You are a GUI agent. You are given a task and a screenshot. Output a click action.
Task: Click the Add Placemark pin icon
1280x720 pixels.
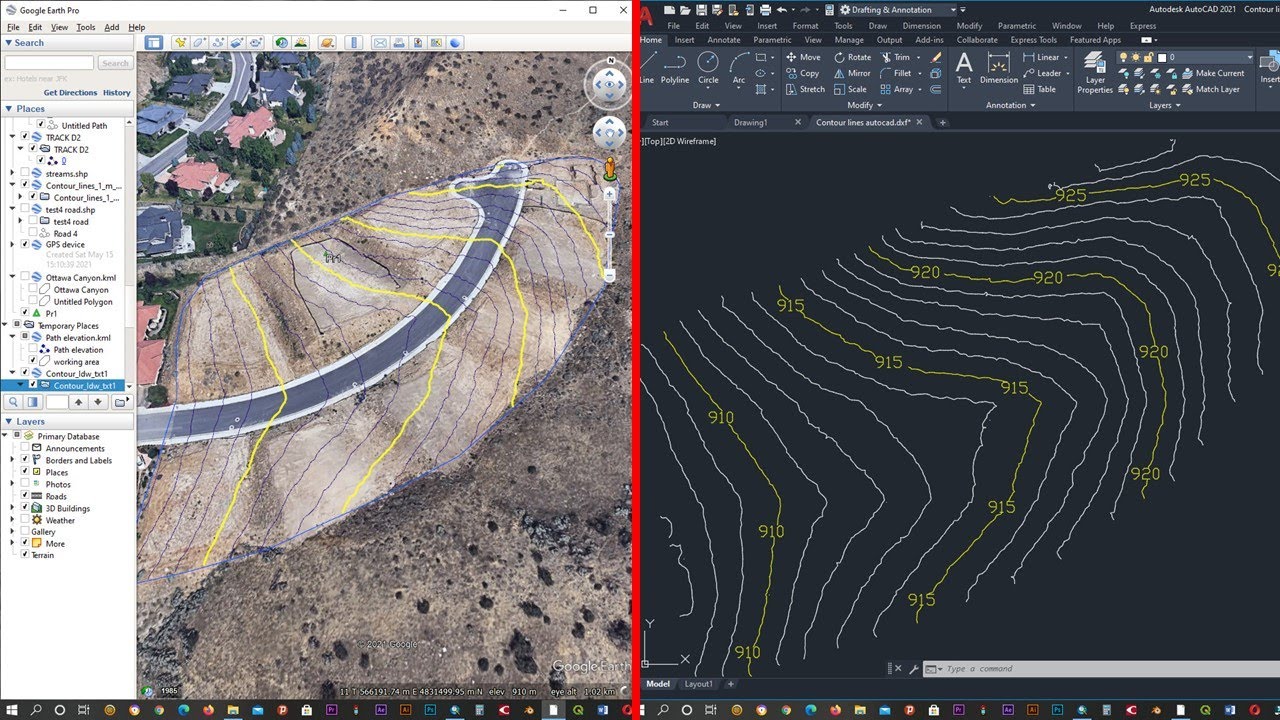click(x=180, y=43)
